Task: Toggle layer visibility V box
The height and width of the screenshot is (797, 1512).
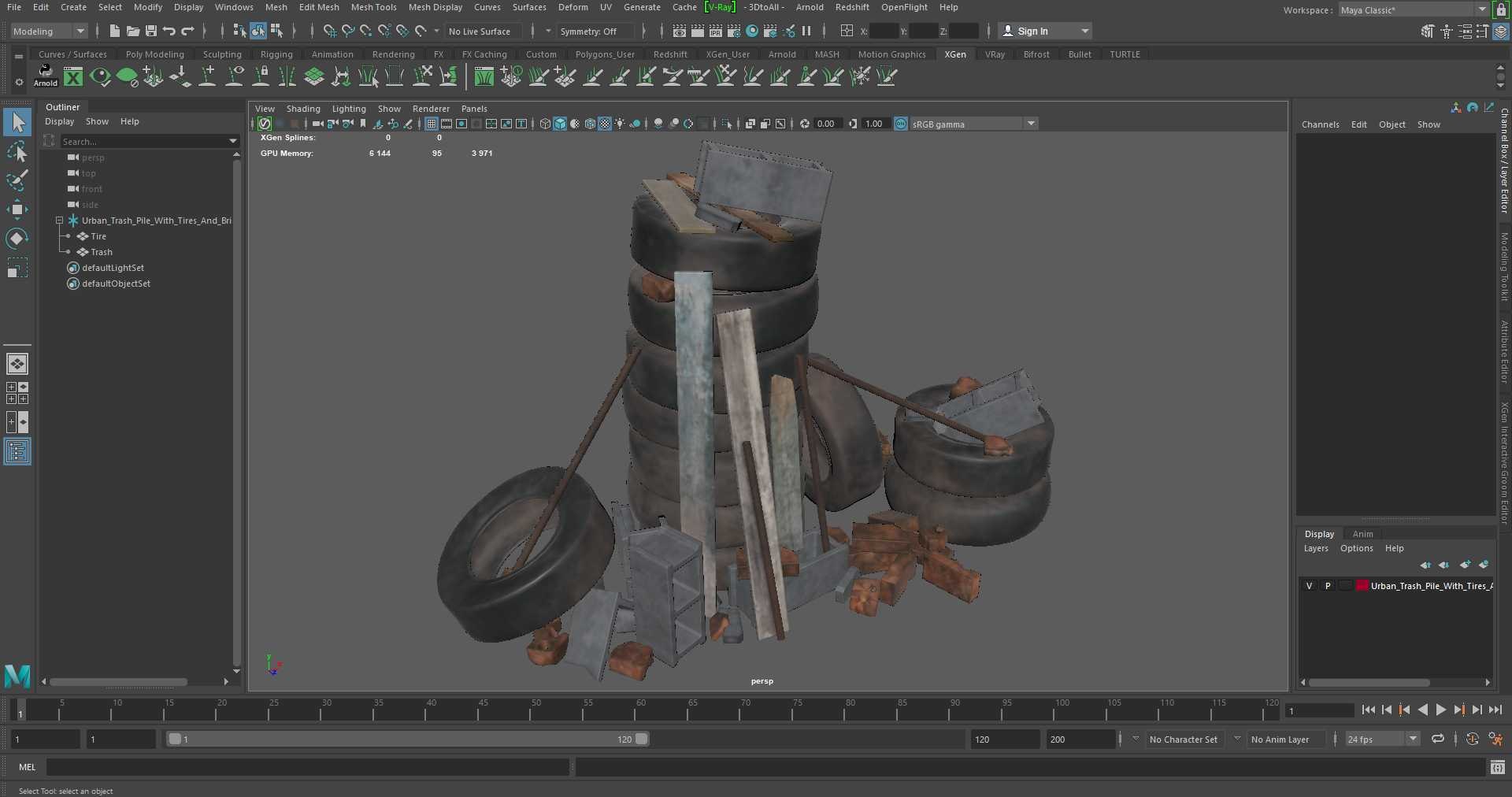Action: click(x=1309, y=586)
